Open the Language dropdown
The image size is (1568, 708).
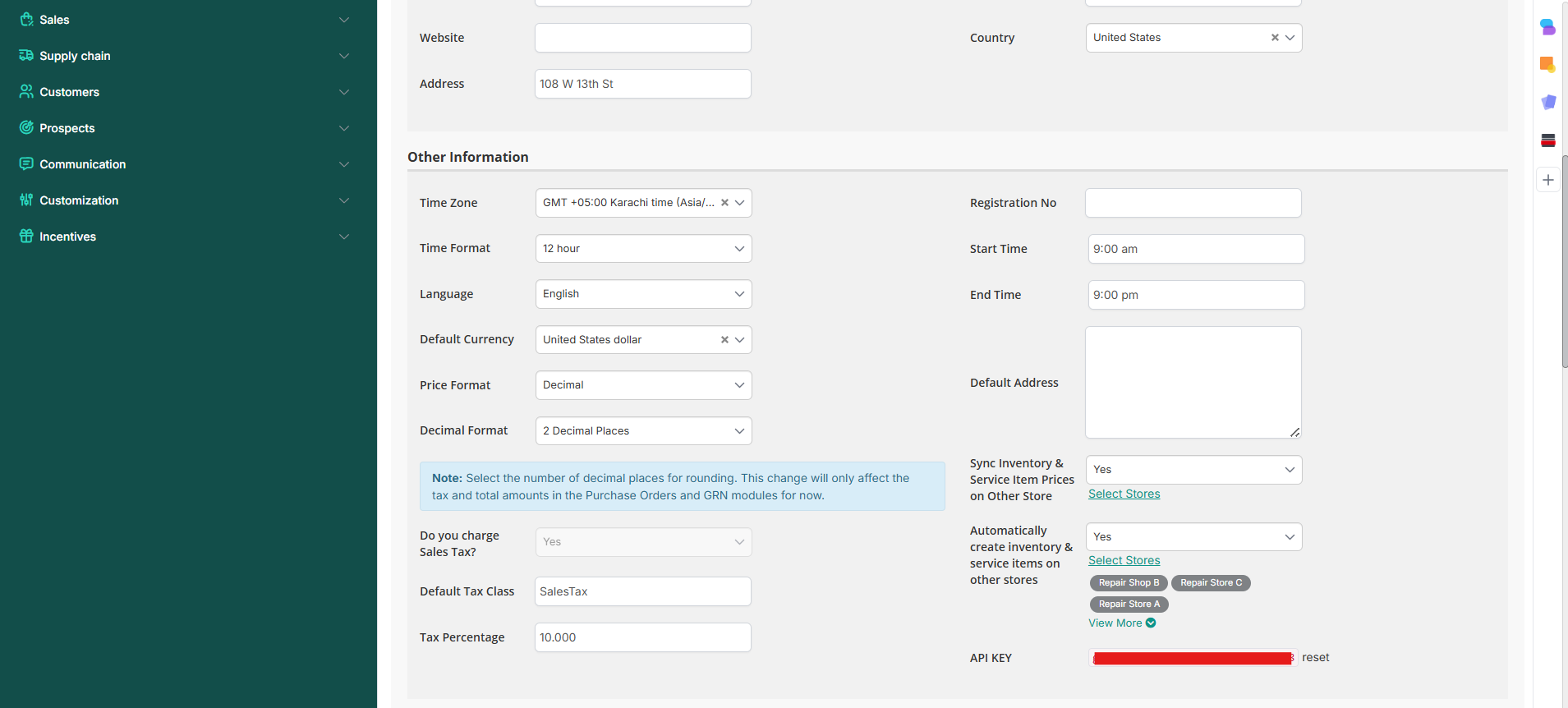coord(643,294)
